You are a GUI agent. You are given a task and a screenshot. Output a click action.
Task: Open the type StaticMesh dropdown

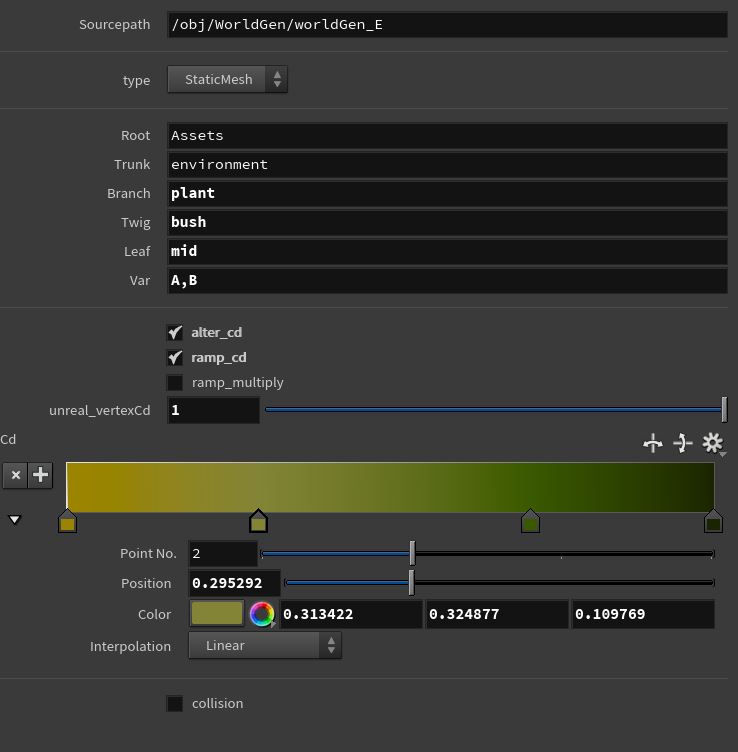point(228,80)
